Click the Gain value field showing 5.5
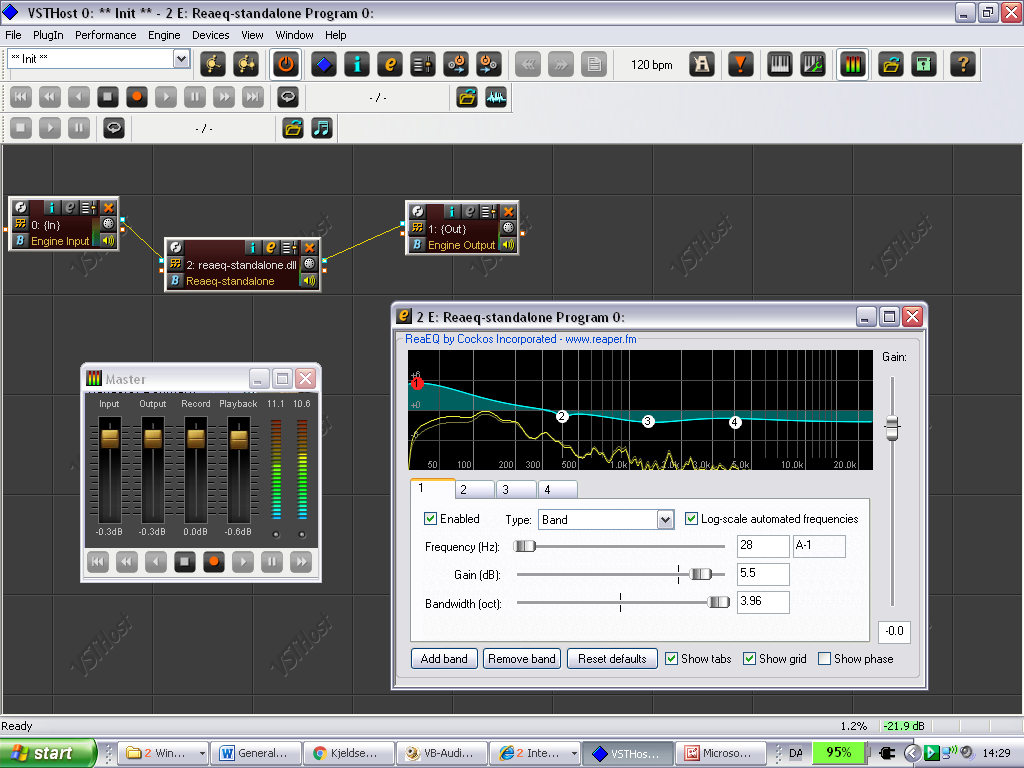The width and height of the screenshot is (1024, 768). pyautogui.click(x=763, y=574)
